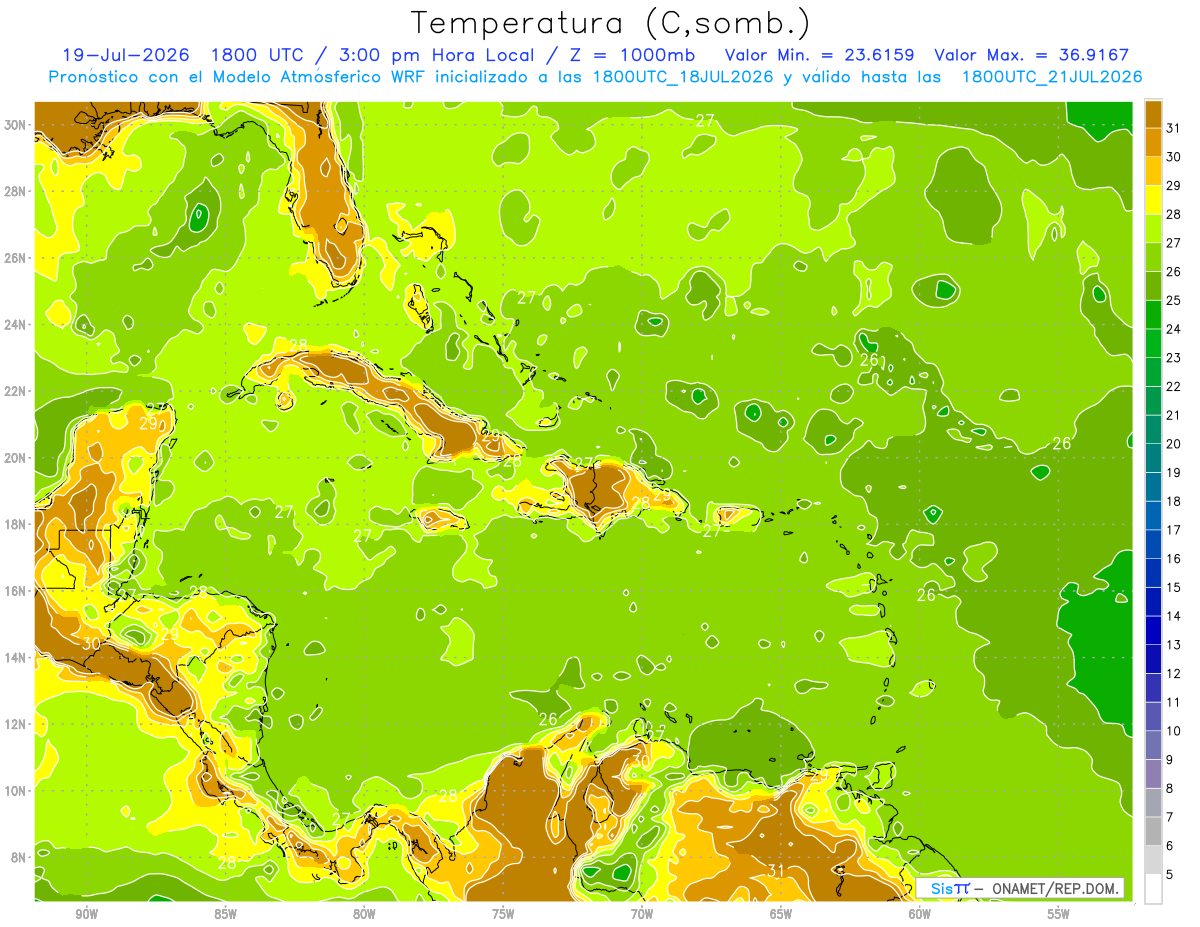Click the 14N latitude axis label
This screenshot has width=1200, height=927.
pos(17,657)
